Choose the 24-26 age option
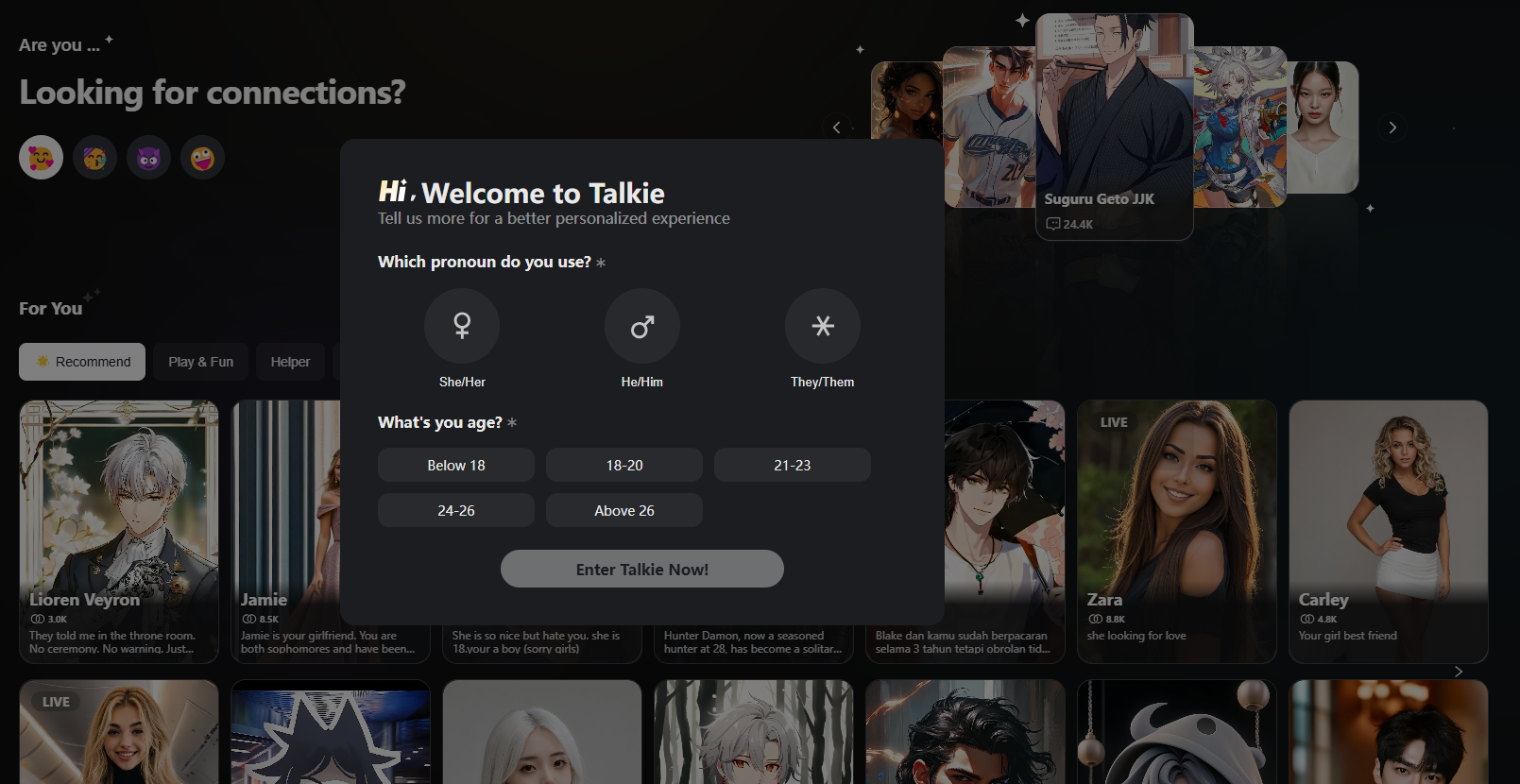Screen dimensions: 1520x784 [x=456, y=510]
